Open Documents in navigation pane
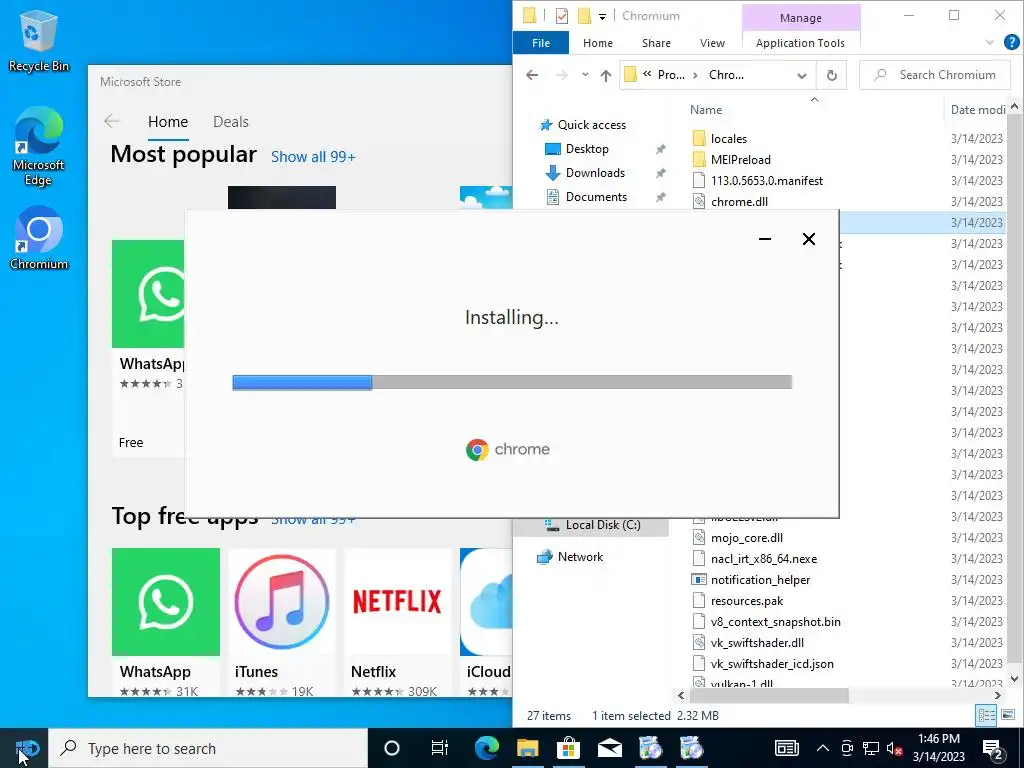 pyautogui.click(x=596, y=197)
